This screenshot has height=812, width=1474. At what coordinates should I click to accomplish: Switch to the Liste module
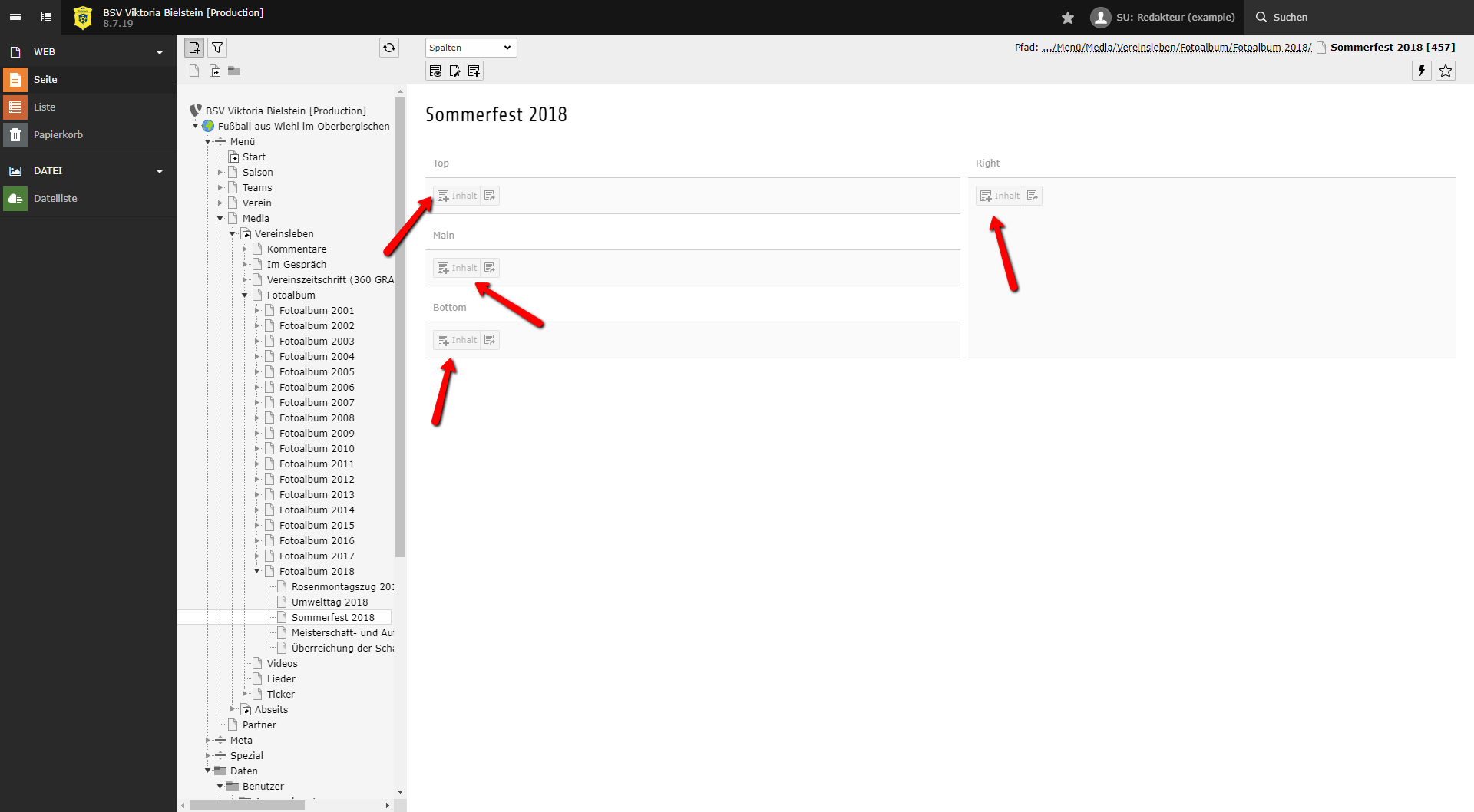pos(45,107)
